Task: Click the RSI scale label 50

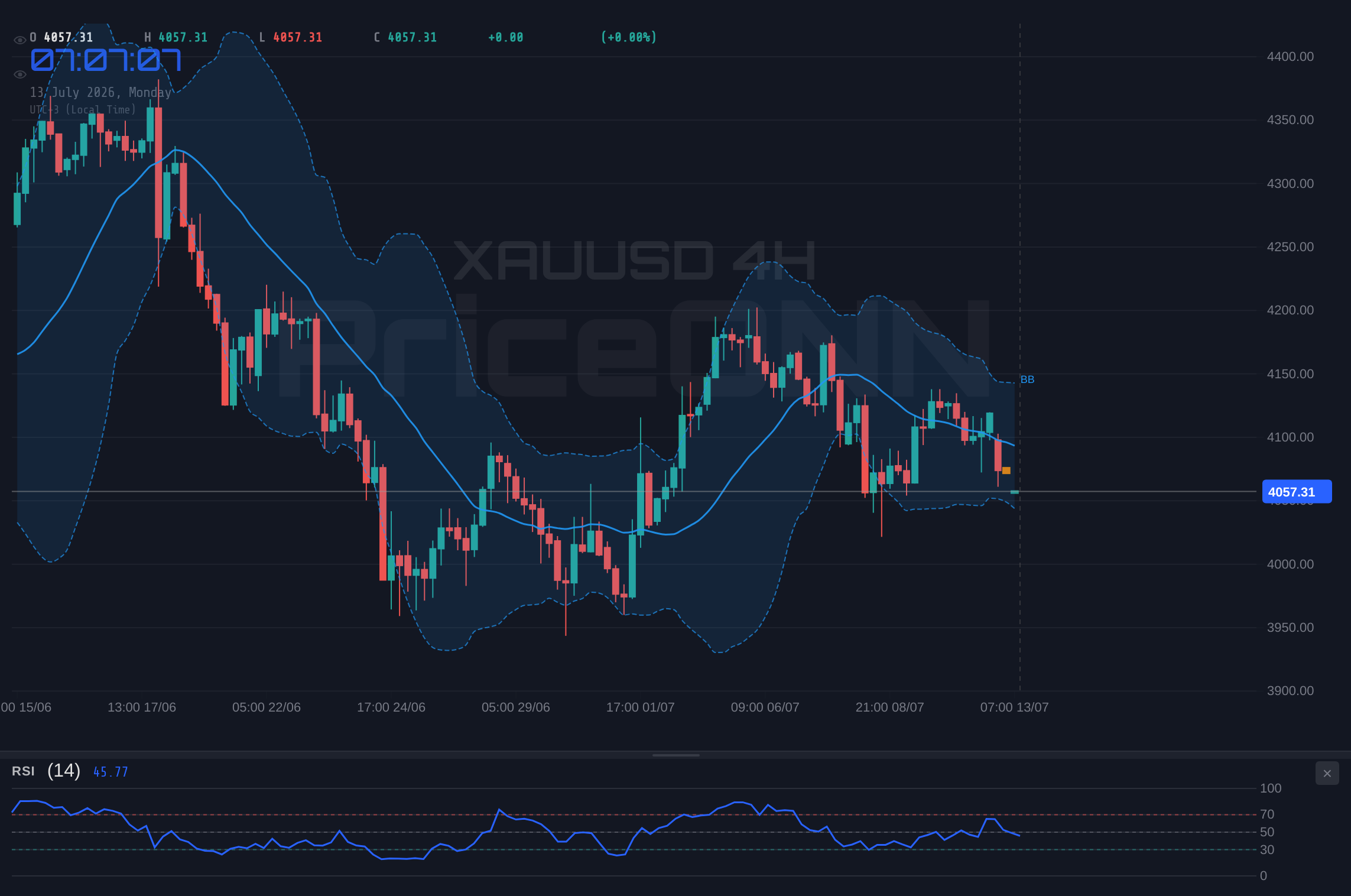Action: (x=1267, y=832)
